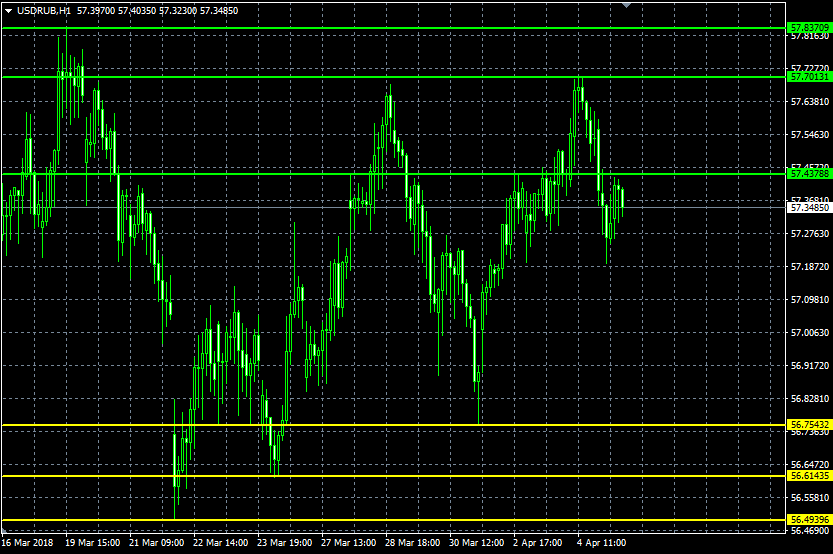833x554 pixels.
Task: Click the OHLC values ending in 57.34850 in the chart header
Action: point(158,11)
